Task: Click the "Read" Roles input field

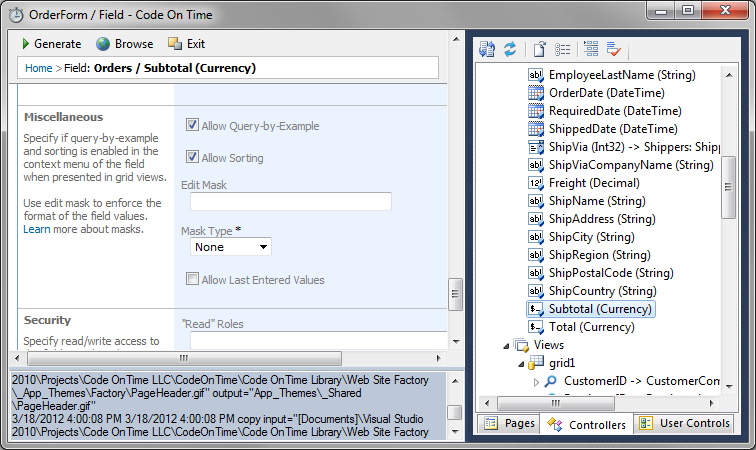Action: (319, 340)
